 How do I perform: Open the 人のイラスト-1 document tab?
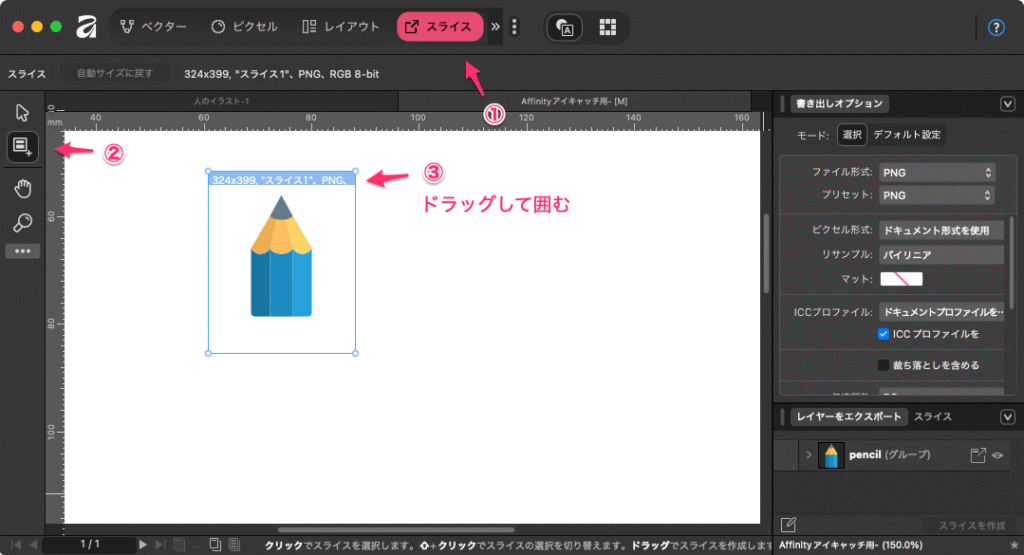point(221,101)
